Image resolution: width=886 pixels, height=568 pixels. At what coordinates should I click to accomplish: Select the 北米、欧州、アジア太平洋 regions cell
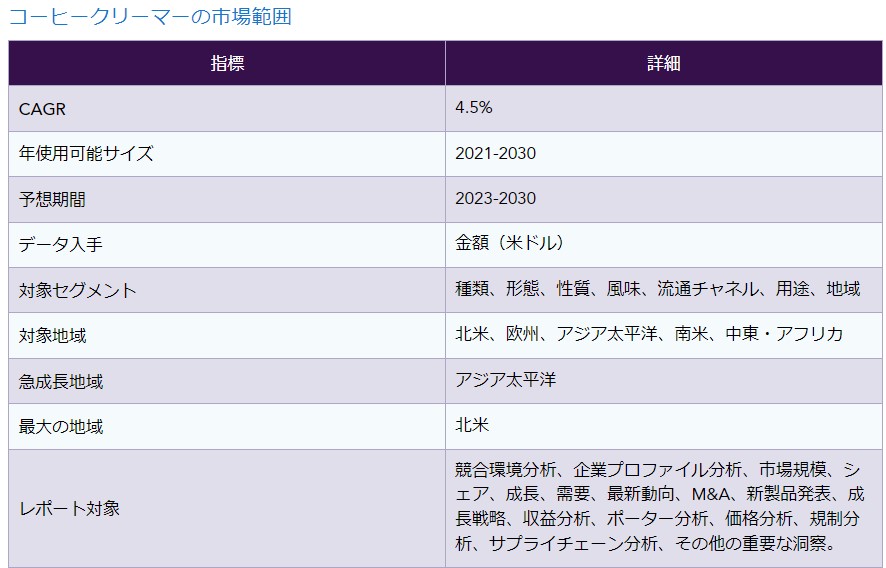coord(664,336)
